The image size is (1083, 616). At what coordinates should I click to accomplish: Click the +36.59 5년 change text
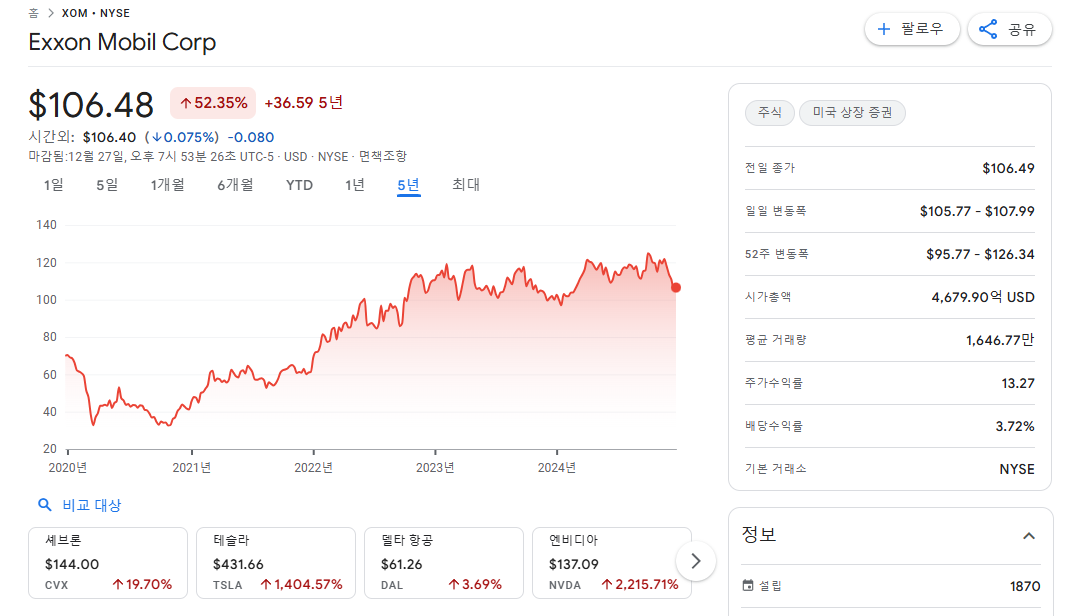click(304, 103)
